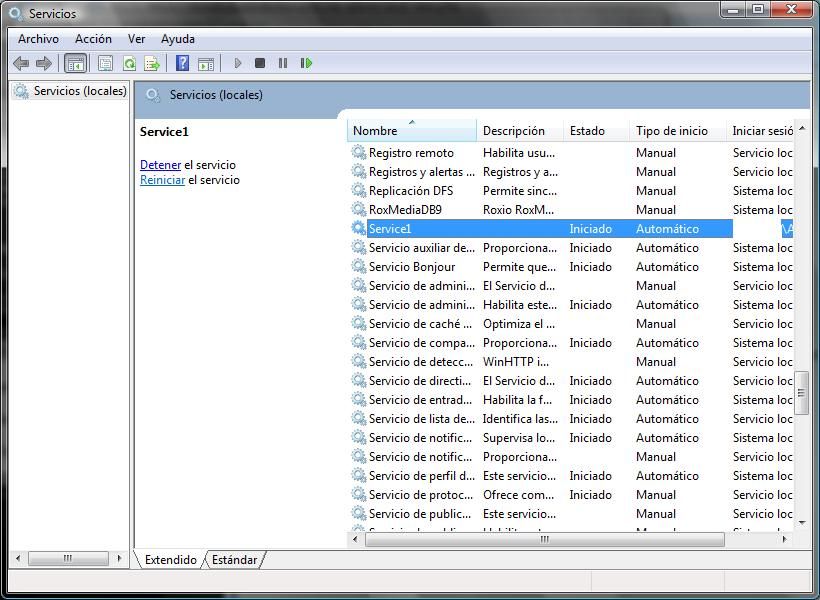The width and height of the screenshot is (820, 600).
Task: Open the Archivo menu
Action: pos(38,39)
